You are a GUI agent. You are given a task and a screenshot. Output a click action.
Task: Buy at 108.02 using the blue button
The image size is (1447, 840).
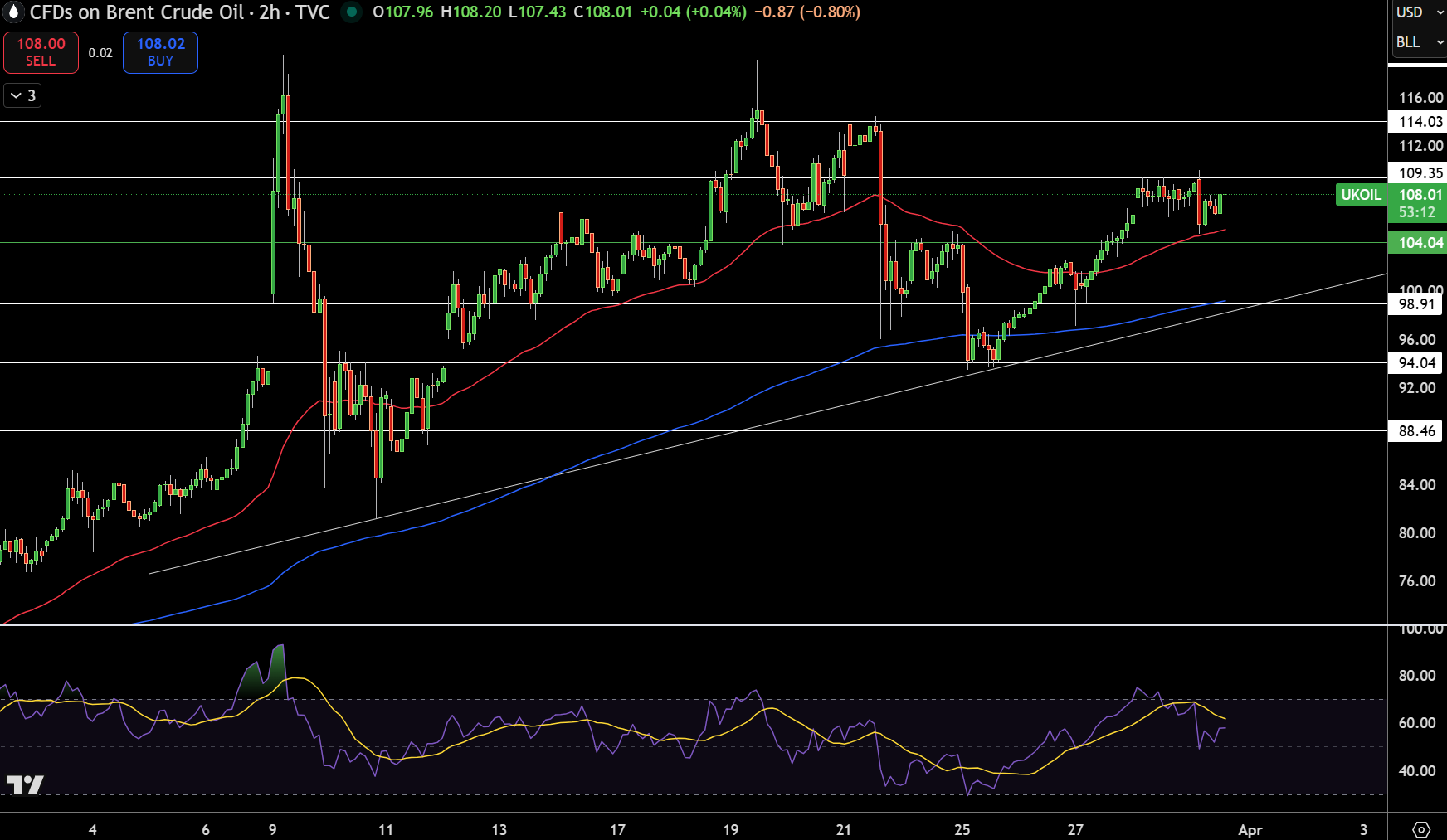(x=160, y=52)
